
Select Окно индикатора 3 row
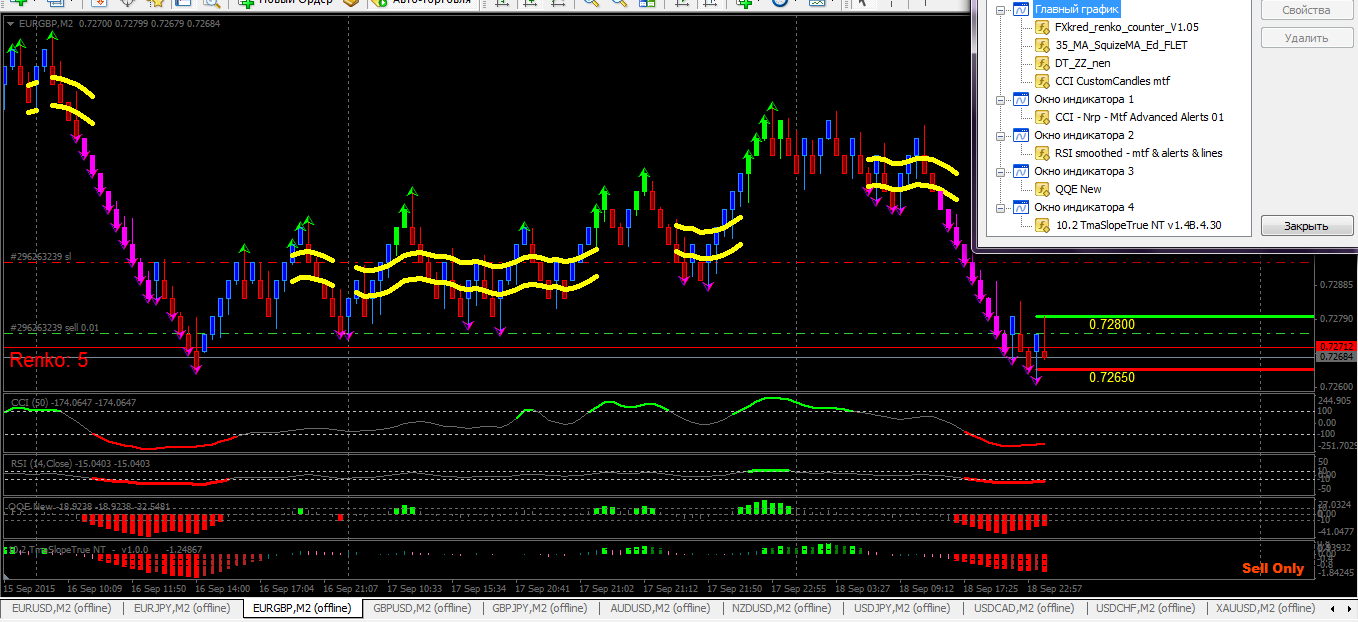(x=1084, y=171)
